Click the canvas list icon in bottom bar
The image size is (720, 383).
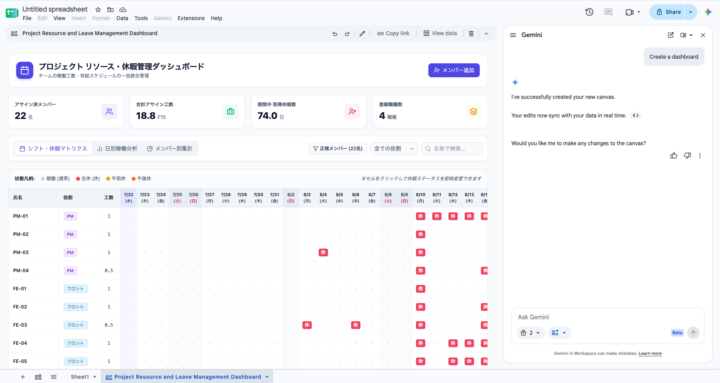[38, 377]
